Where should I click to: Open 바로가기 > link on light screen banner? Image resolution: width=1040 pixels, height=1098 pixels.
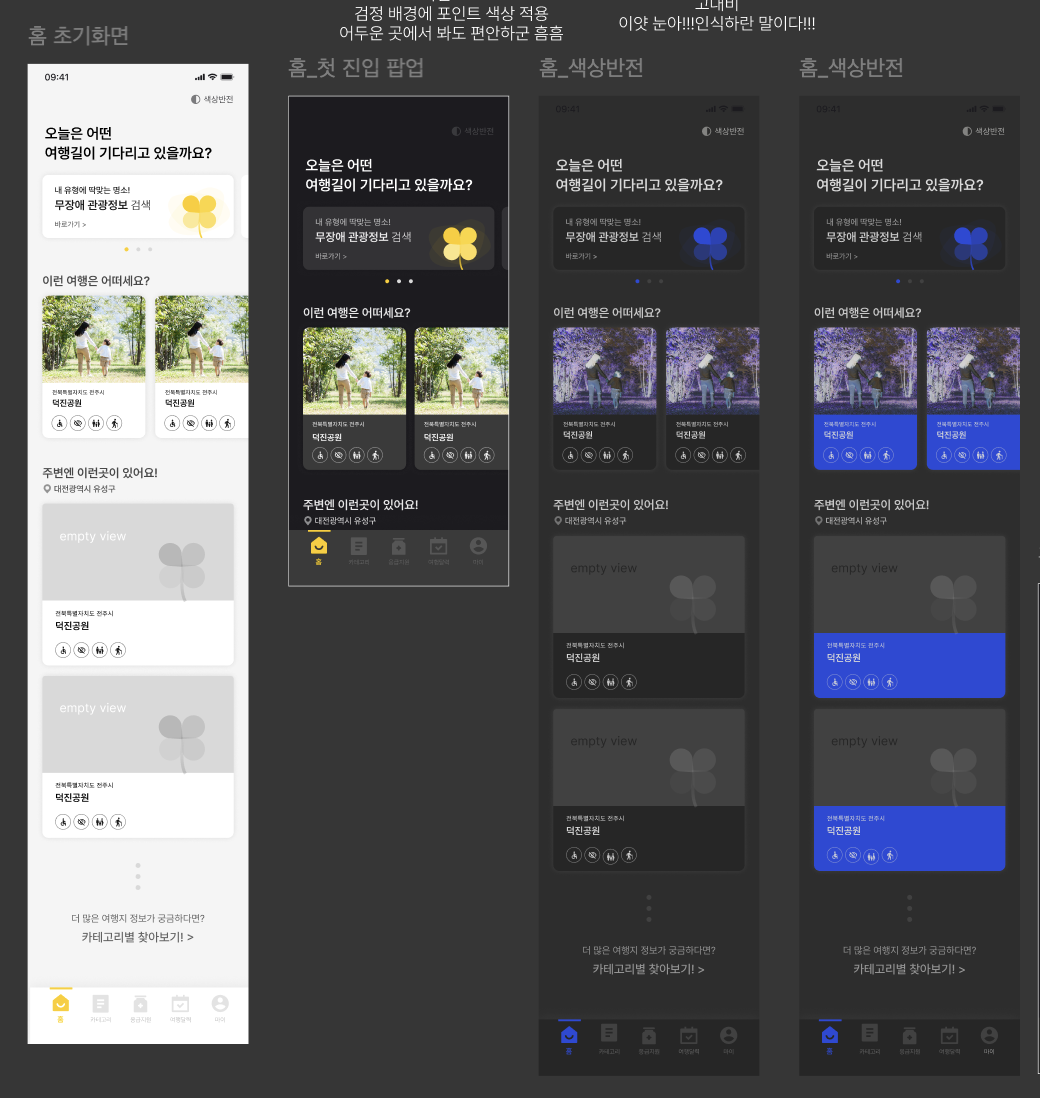(x=70, y=224)
